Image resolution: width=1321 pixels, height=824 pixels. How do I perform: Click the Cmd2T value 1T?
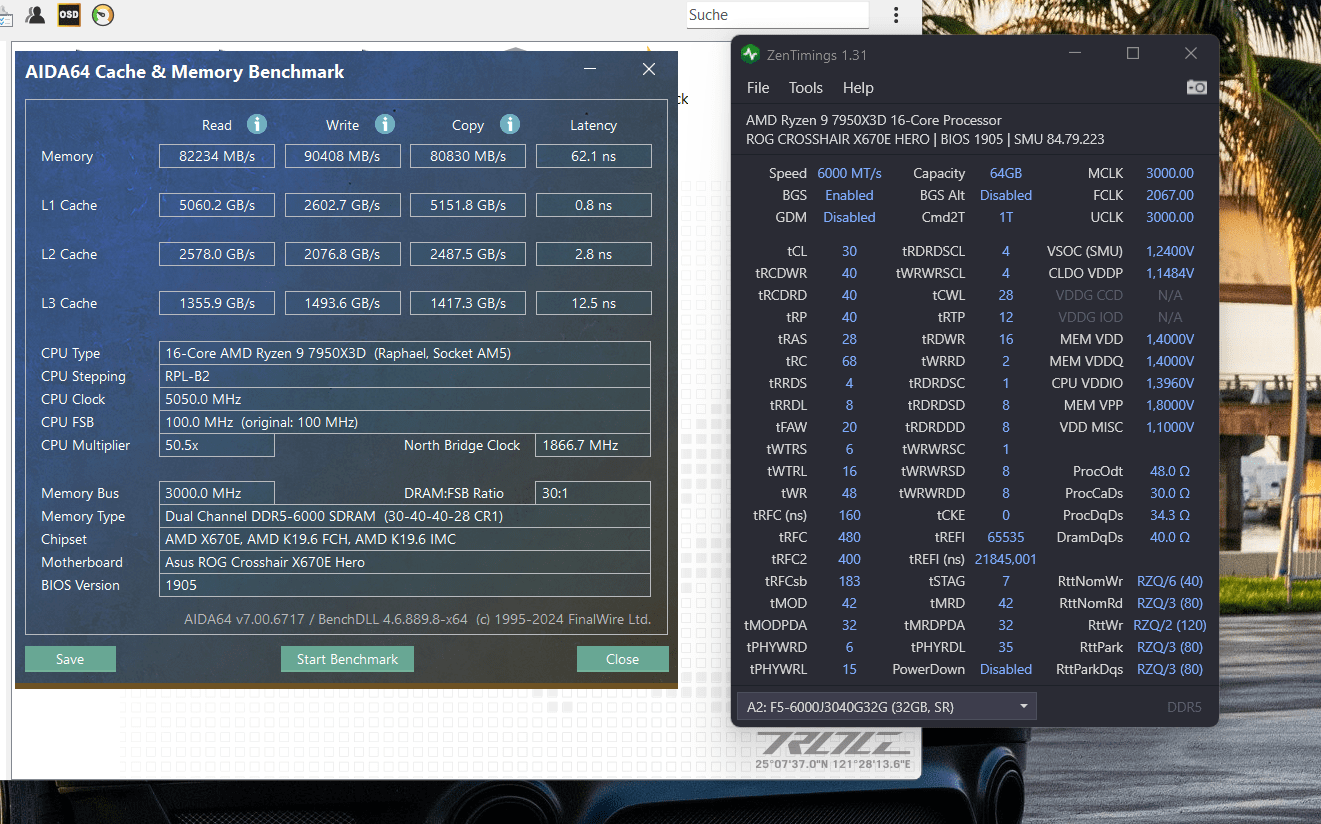coord(1005,217)
